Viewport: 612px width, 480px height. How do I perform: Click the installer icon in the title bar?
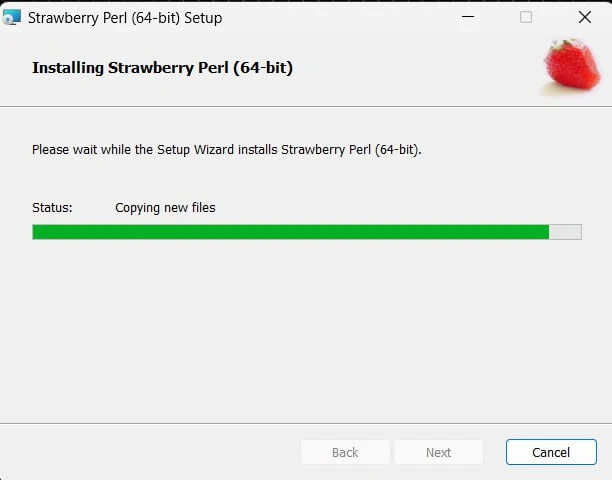click(x=11, y=18)
